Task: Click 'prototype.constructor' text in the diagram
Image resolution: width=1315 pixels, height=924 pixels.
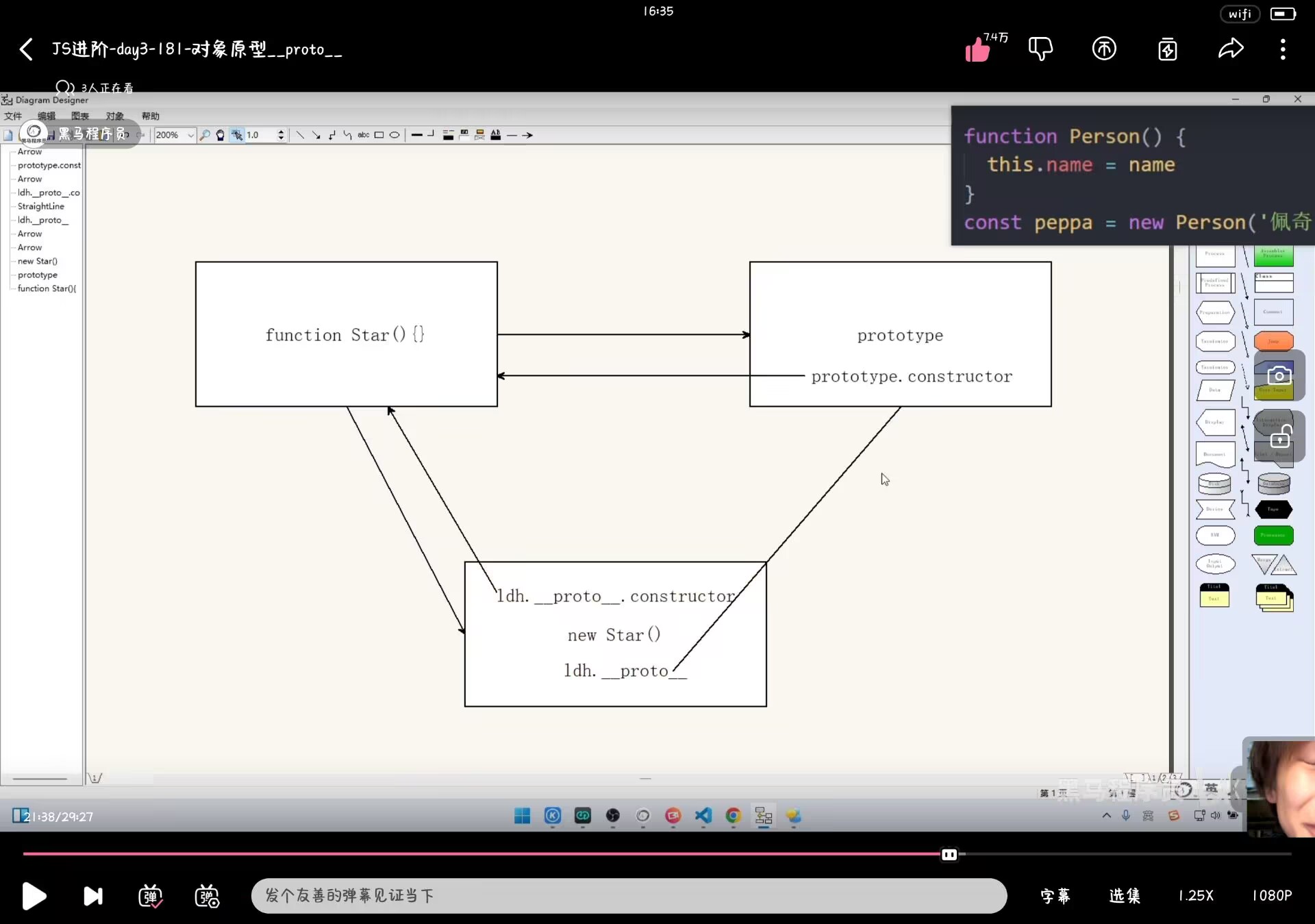Action: coord(912,376)
